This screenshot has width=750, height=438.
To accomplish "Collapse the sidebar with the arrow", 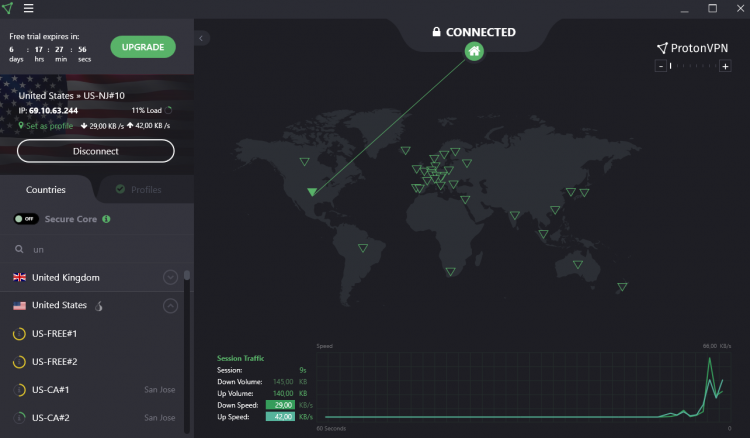I will click(201, 38).
